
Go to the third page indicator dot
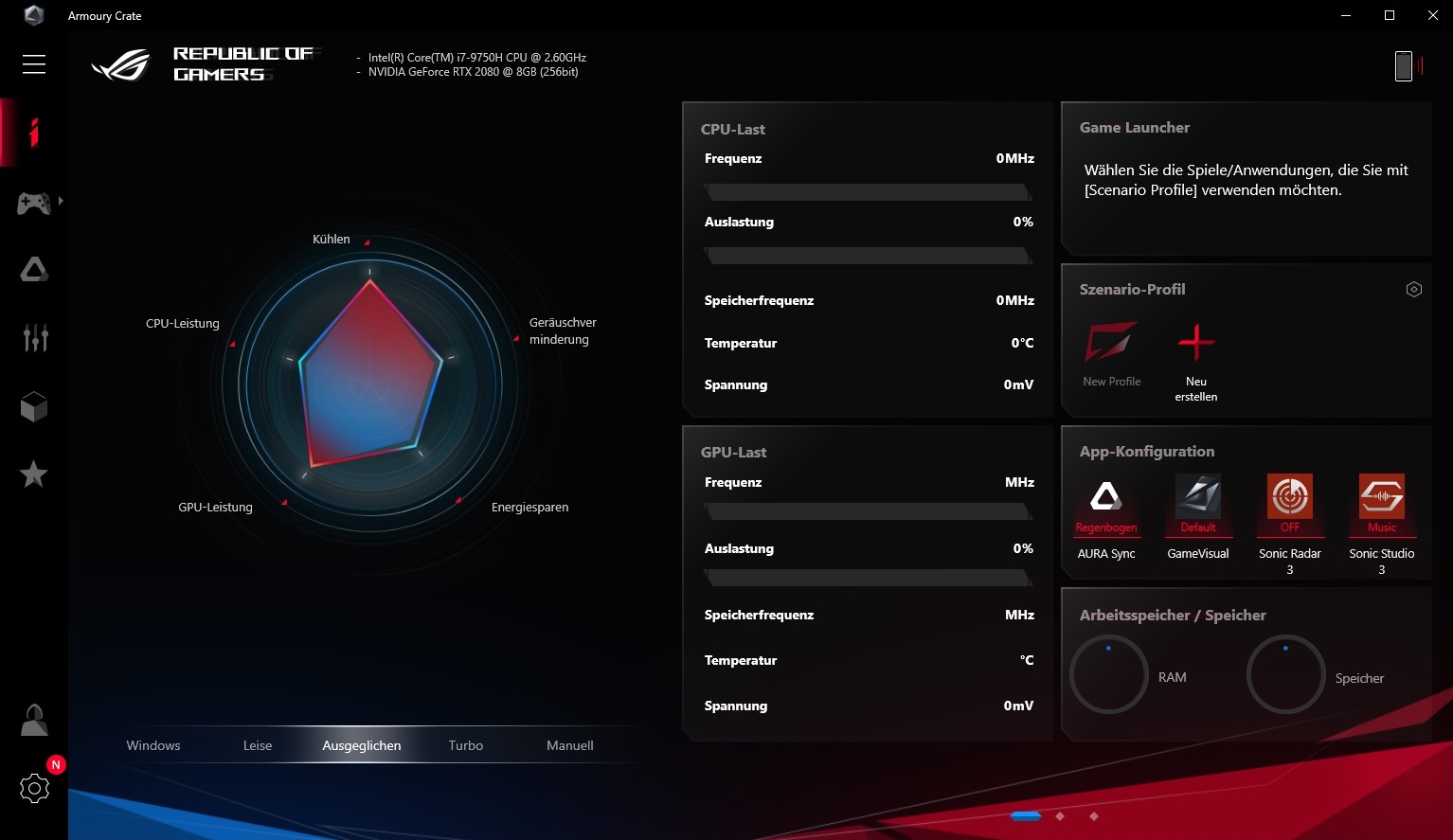1094,815
